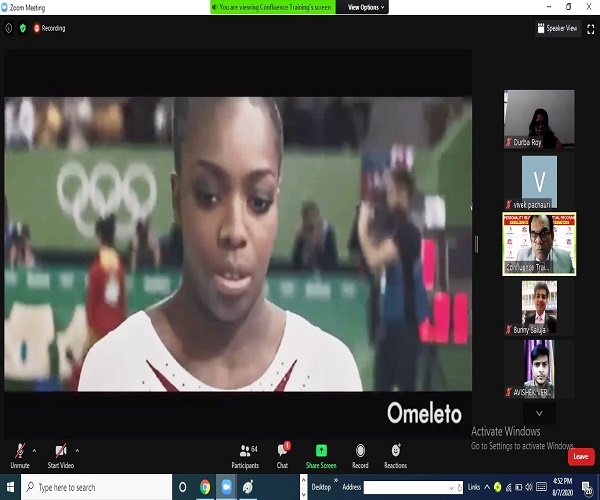Click the Desktop toolbar on taskbar
Image resolution: width=600 pixels, height=500 pixels.
[321, 487]
